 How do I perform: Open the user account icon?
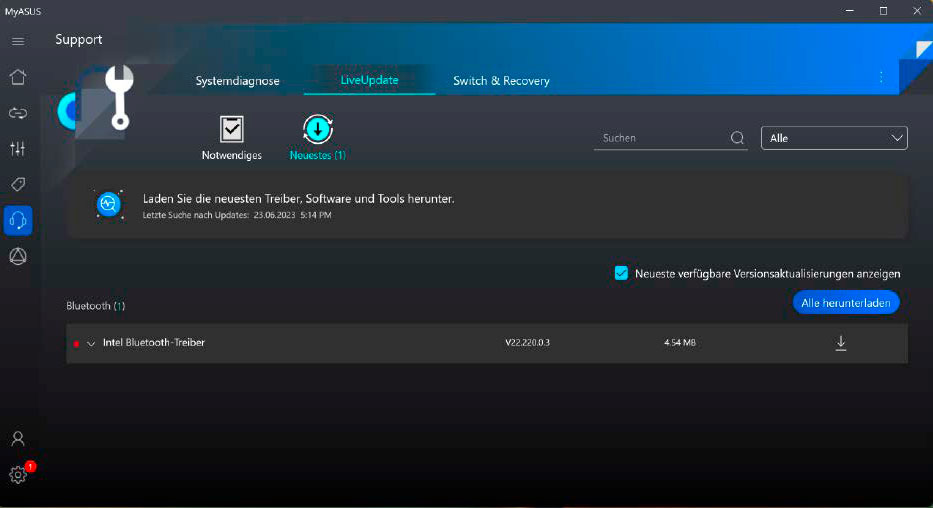(x=18, y=439)
